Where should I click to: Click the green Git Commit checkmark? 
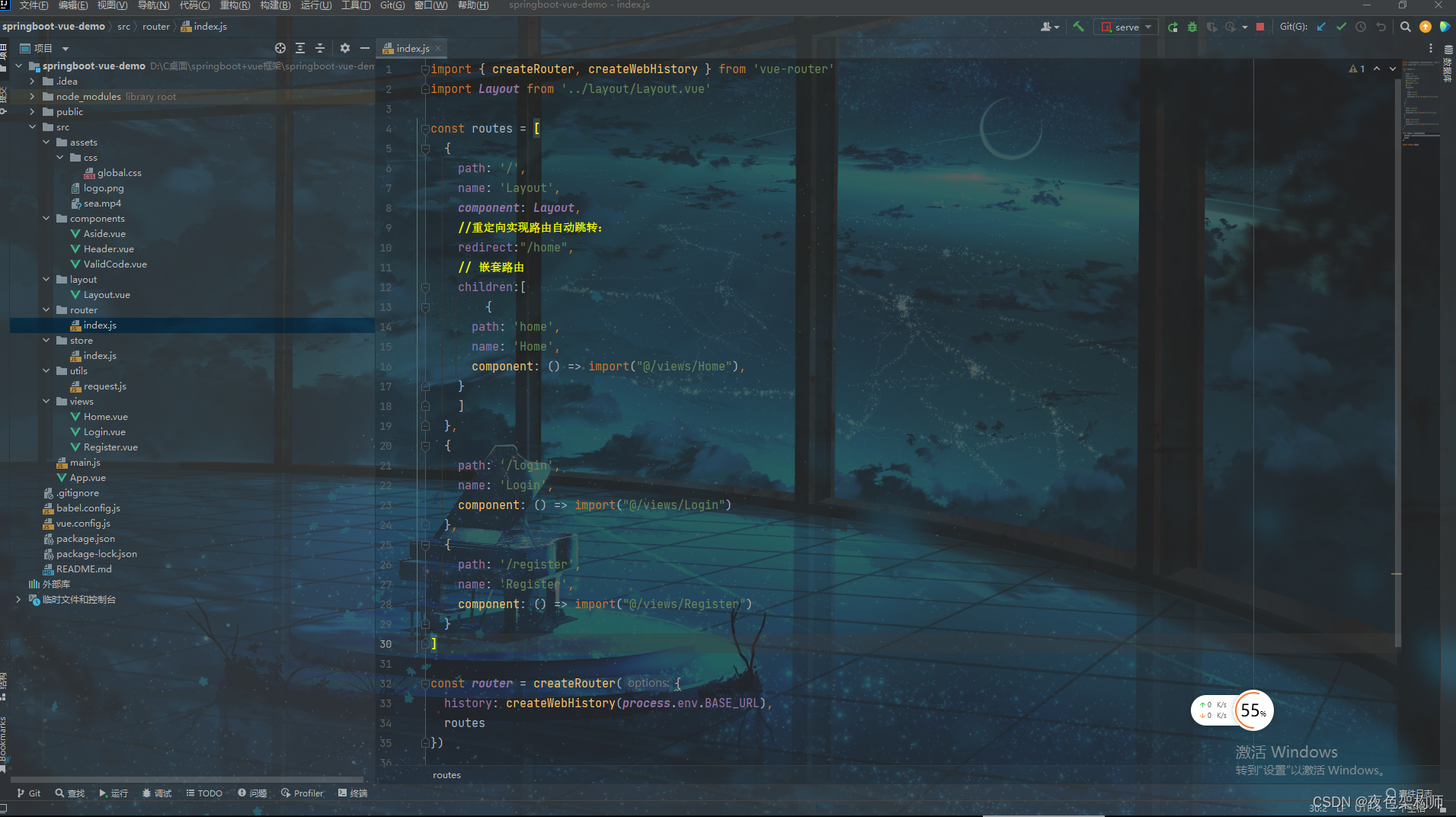click(x=1341, y=27)
